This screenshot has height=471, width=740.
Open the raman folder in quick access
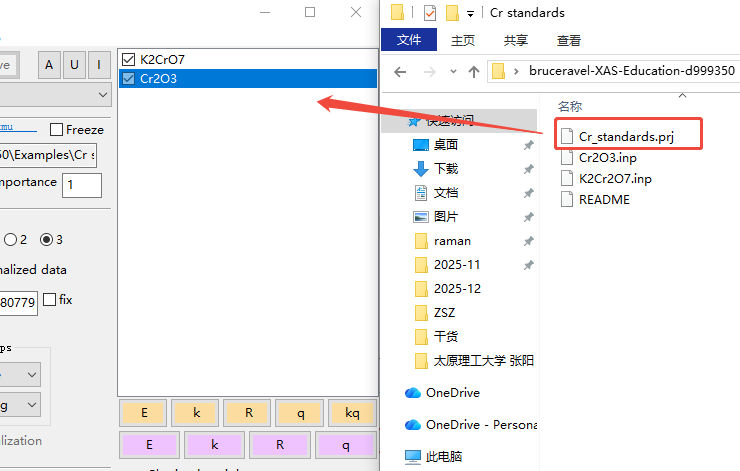452,241
